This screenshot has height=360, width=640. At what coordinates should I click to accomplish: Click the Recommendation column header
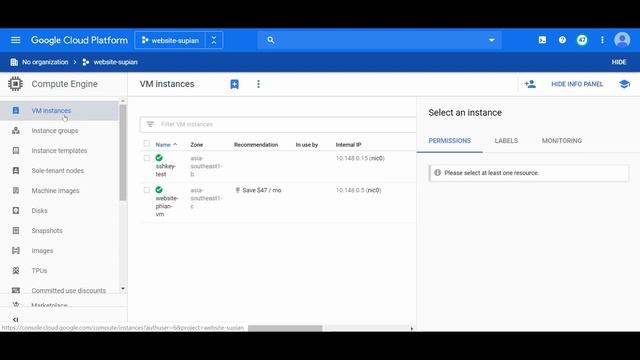[x=256, y=144]
